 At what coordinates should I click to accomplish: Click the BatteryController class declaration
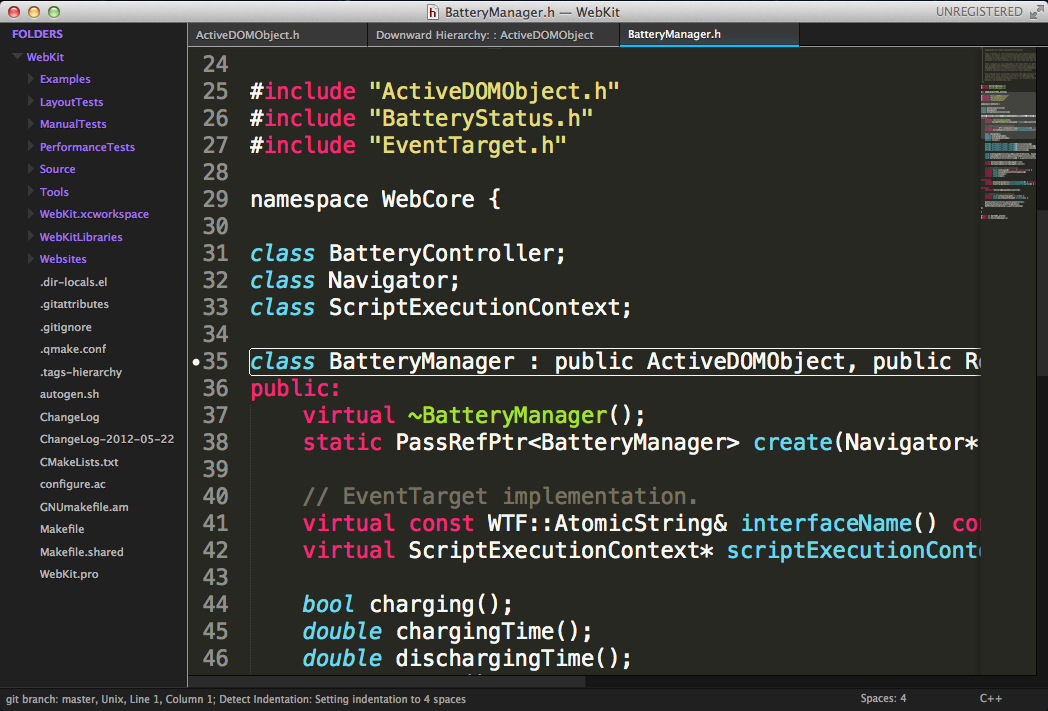(408, 253)
